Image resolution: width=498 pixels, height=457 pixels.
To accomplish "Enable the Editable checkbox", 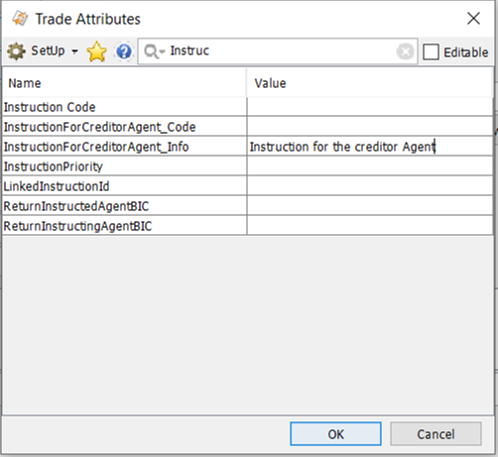I will [431, 52].
